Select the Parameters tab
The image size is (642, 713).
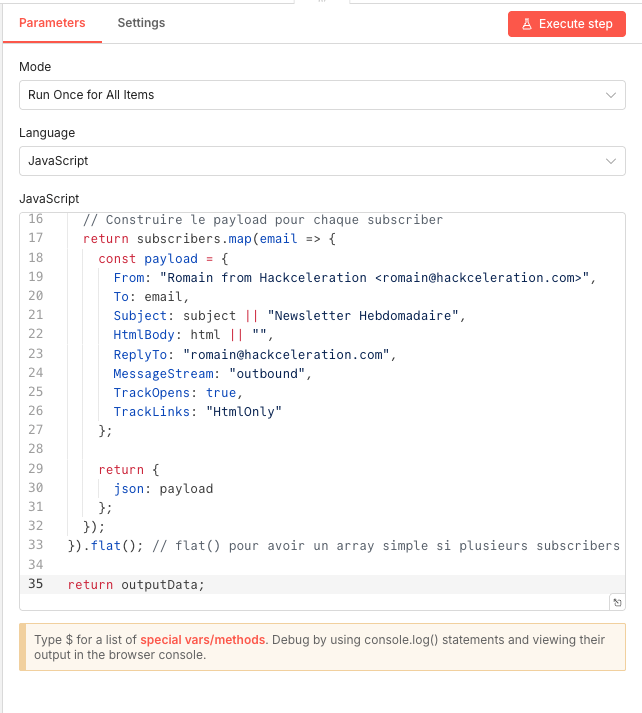52,23
